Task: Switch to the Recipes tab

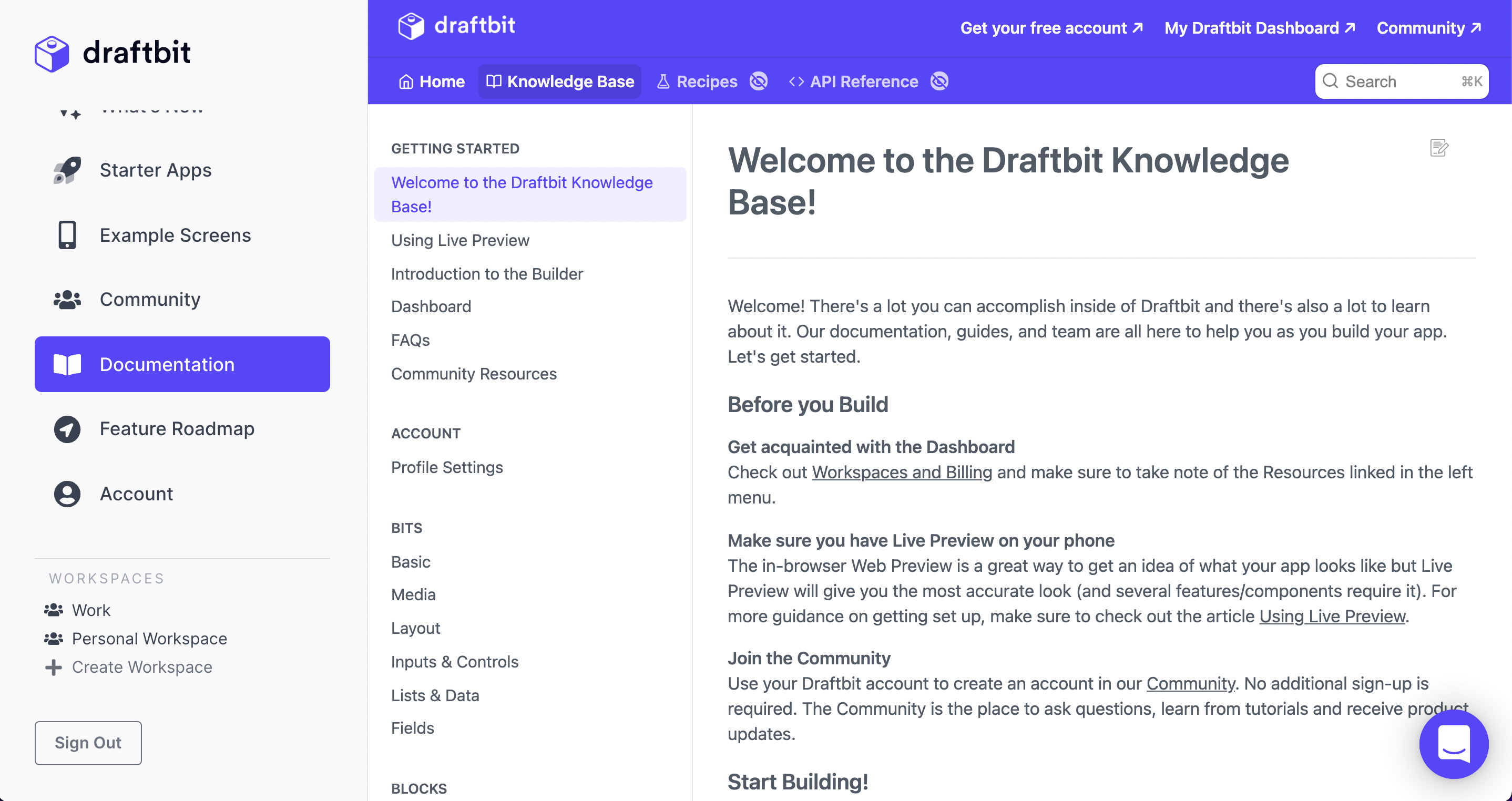Action: [697, 81]
